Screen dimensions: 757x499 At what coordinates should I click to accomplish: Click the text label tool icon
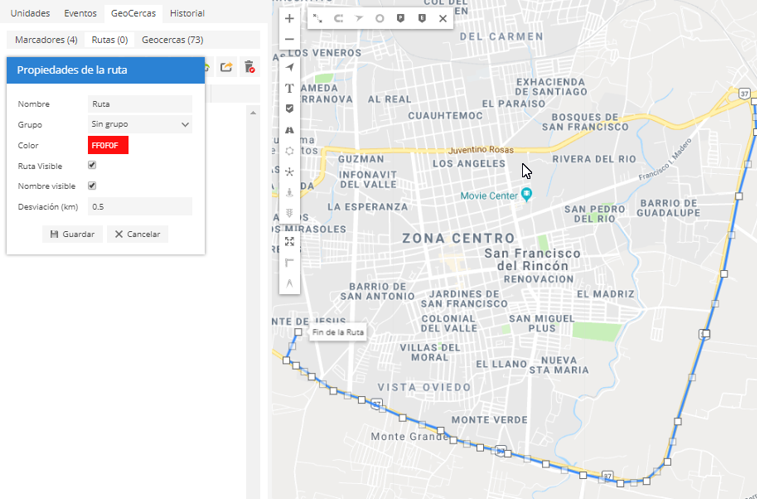(289, 88)
